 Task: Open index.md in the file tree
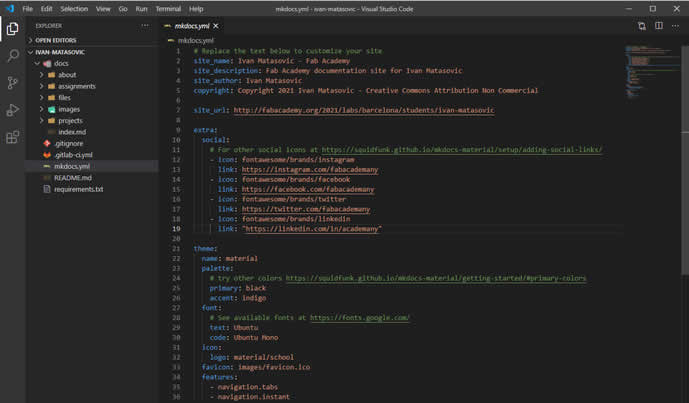pos(72,132)
